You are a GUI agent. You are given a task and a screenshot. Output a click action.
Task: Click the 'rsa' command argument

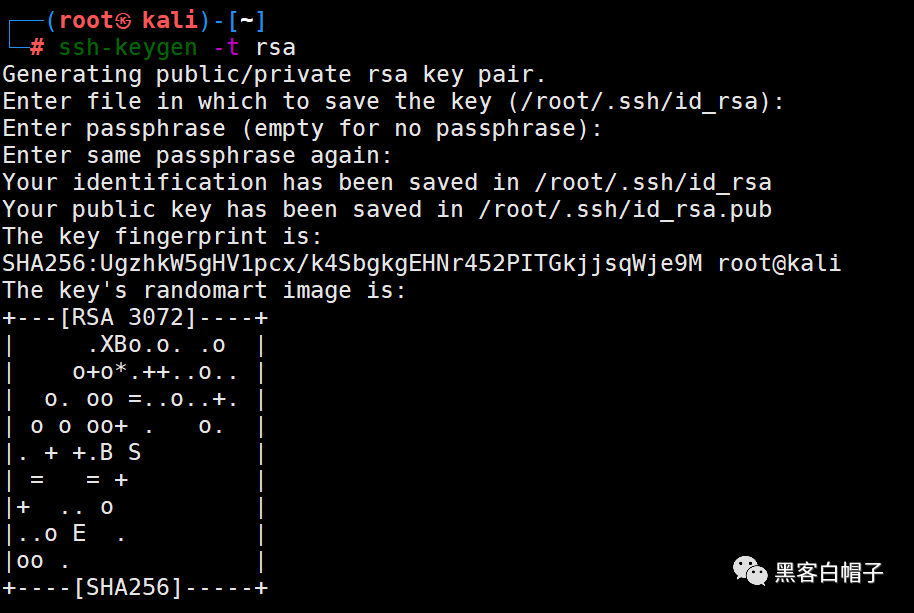click(275, 48)
